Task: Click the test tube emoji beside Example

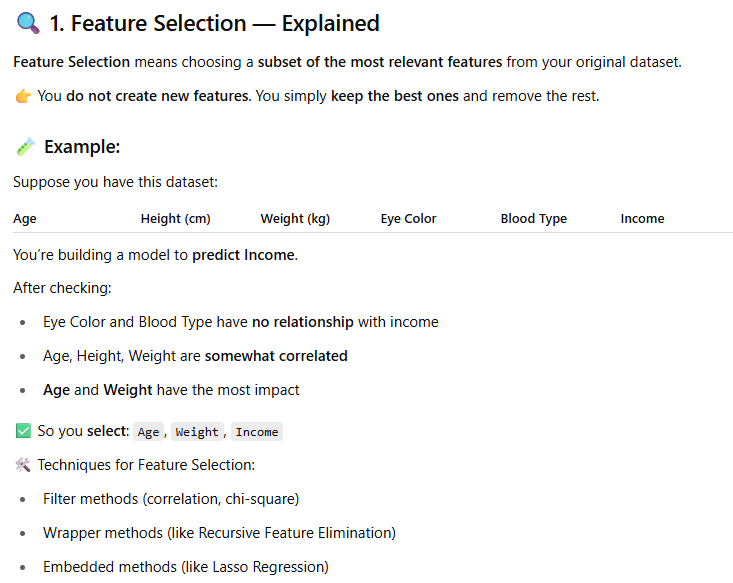Action: [26, 147]
